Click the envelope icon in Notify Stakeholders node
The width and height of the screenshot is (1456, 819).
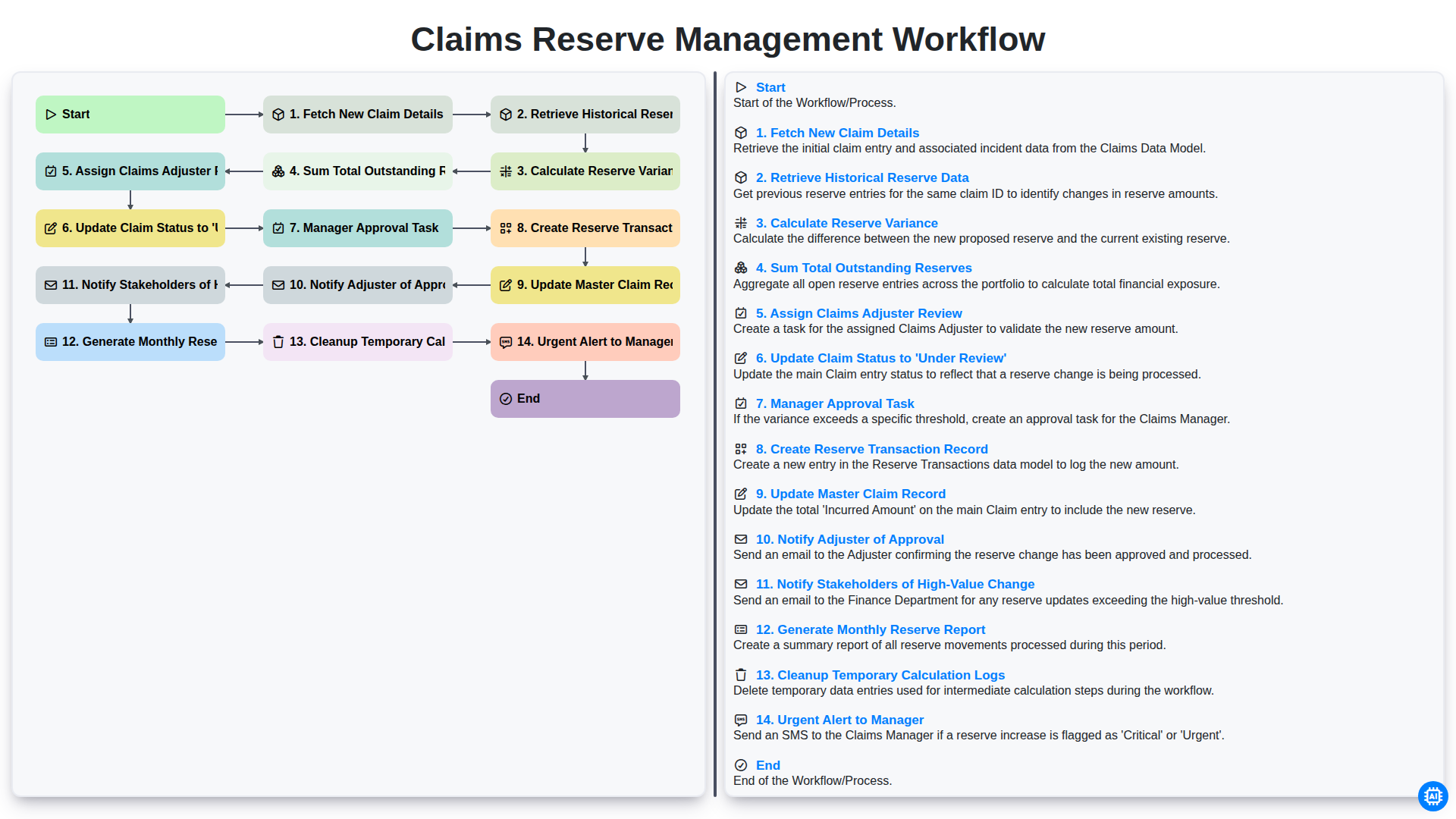click(51, 285)
